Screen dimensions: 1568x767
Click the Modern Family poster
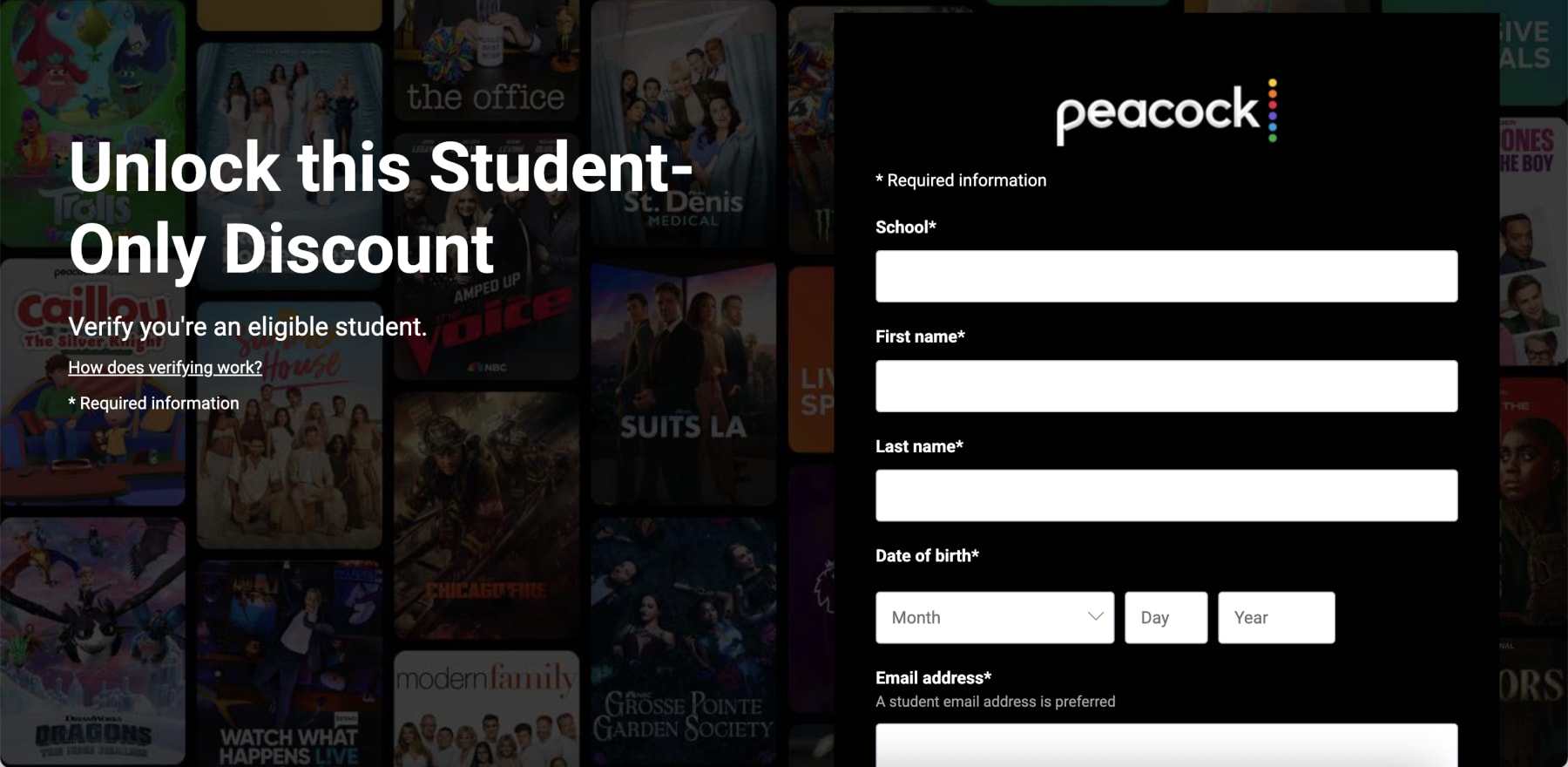click(x=486, y=709)
